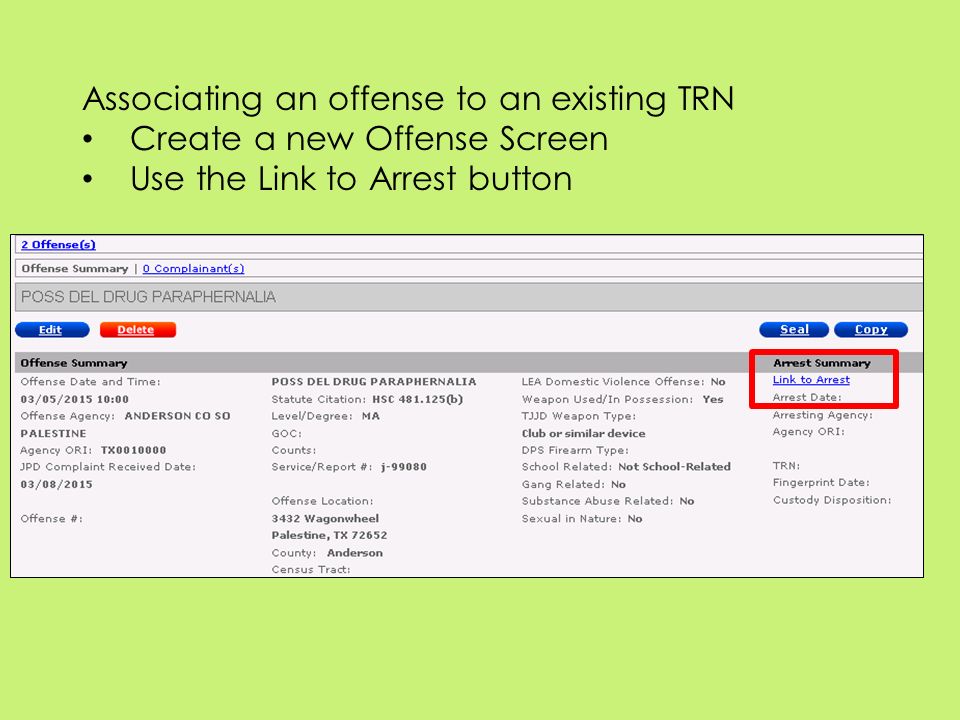Click the Arrest Summary heading

point(822,363)
